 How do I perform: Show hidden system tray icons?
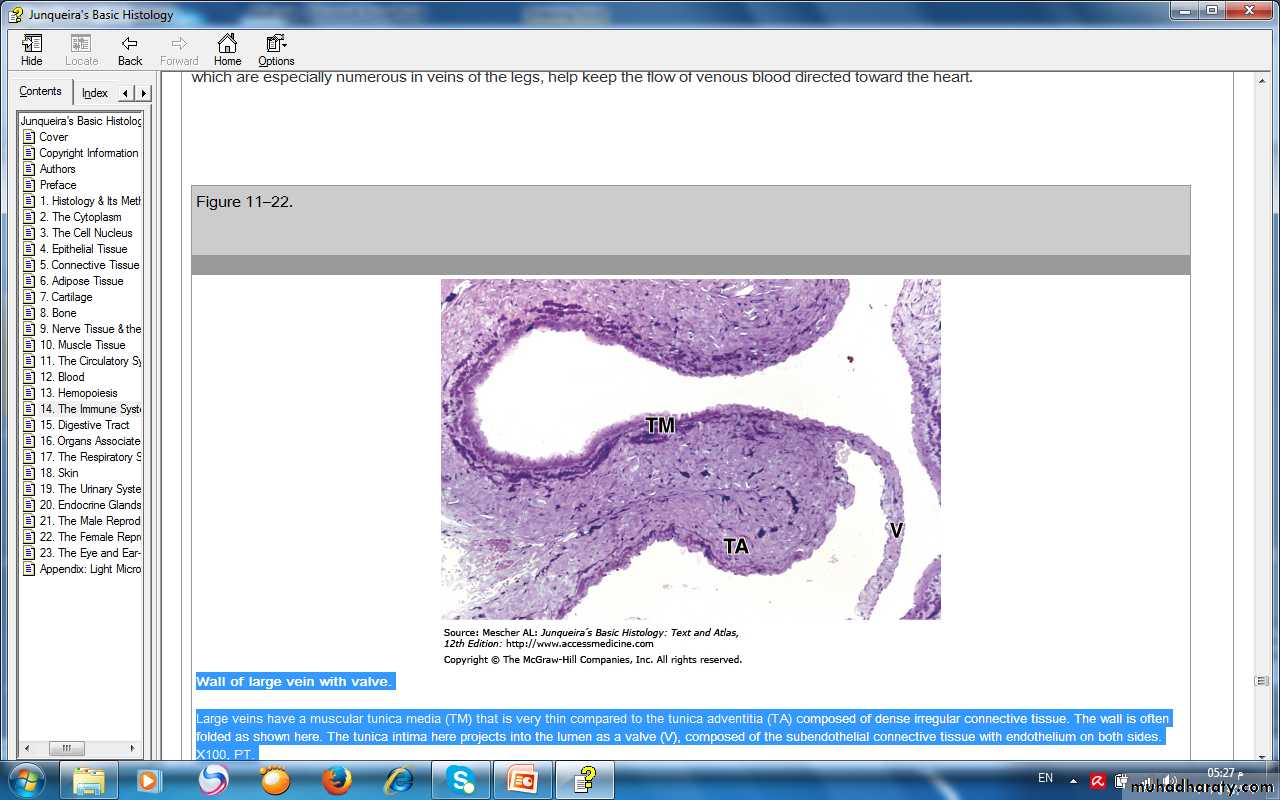point(1074,780)
